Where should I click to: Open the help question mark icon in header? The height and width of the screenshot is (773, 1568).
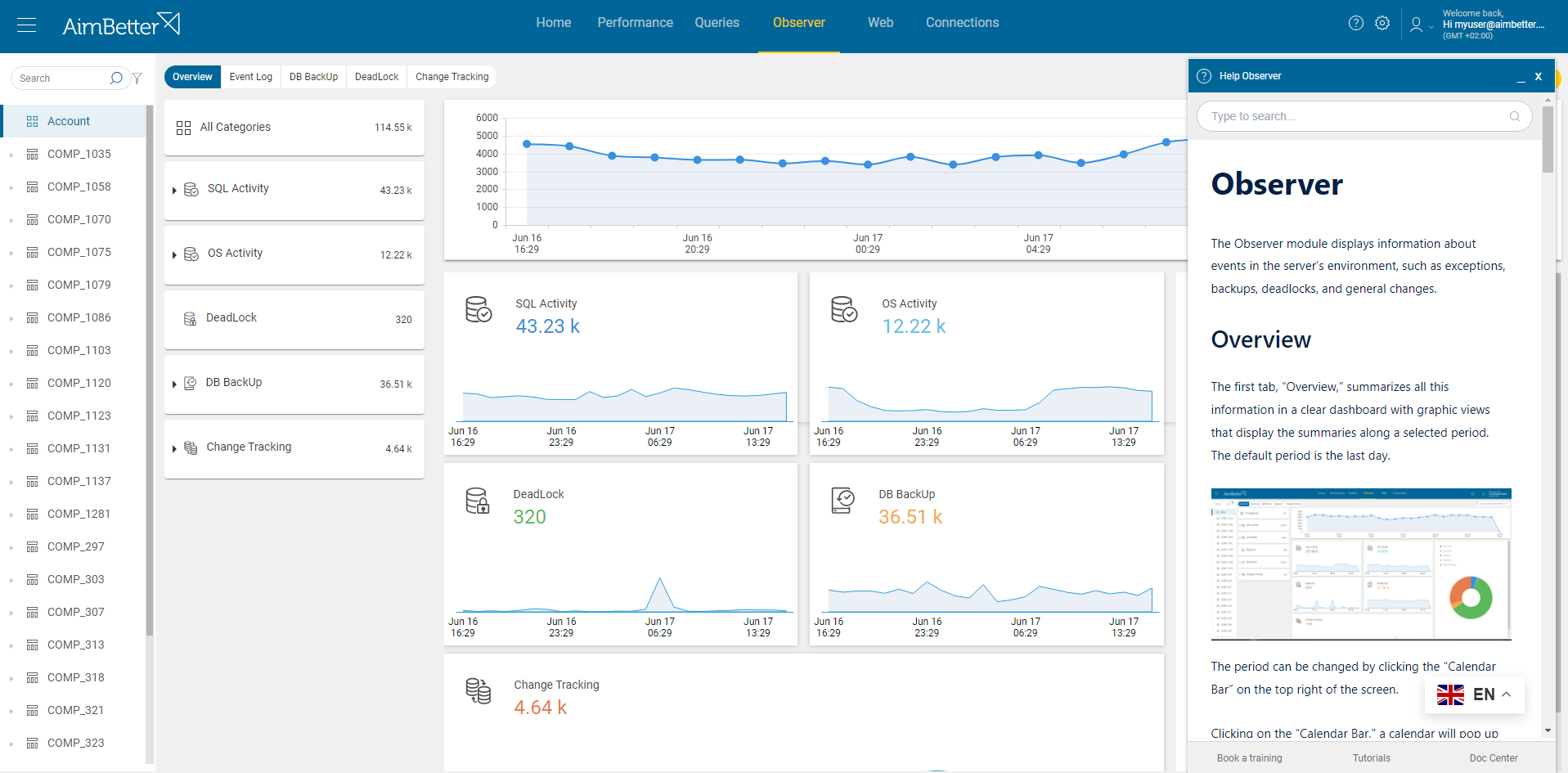[1356, 23]
